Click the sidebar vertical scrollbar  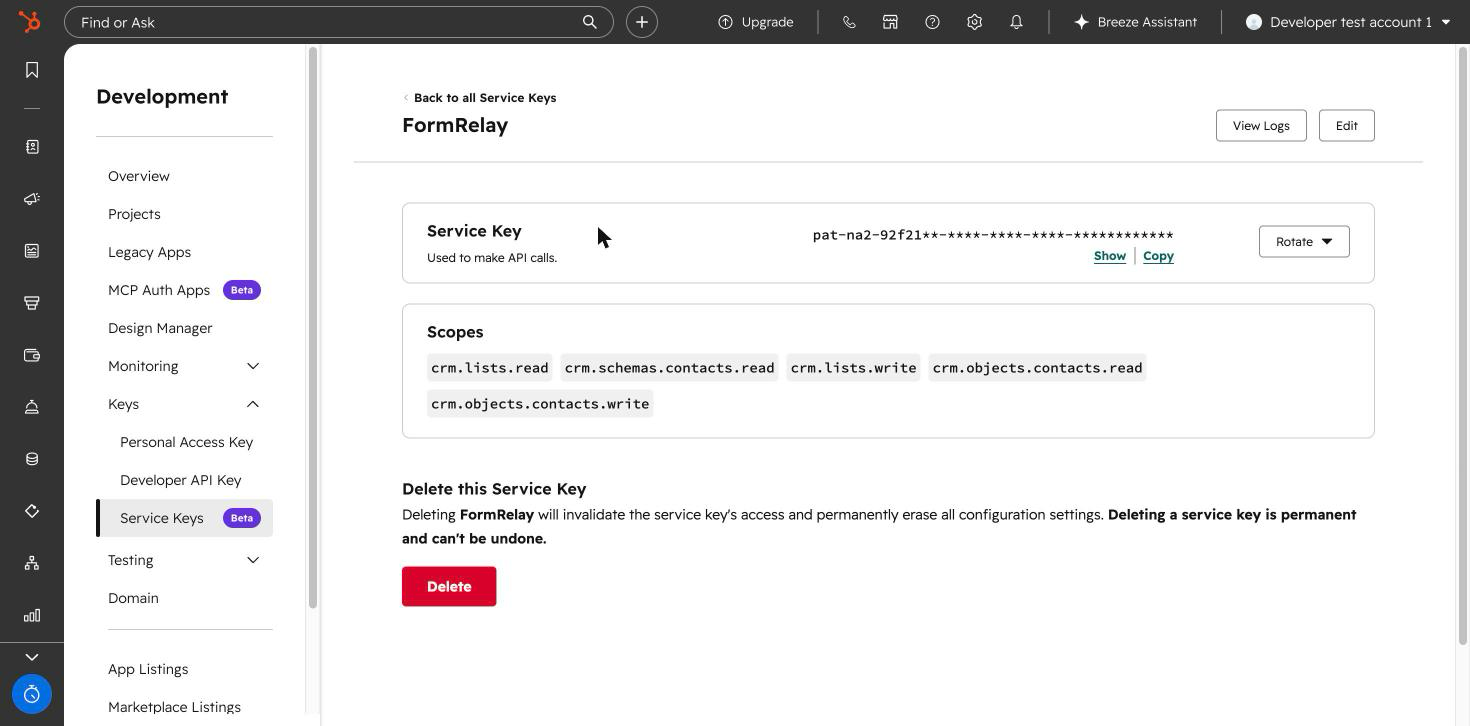[x=313, y=327]
